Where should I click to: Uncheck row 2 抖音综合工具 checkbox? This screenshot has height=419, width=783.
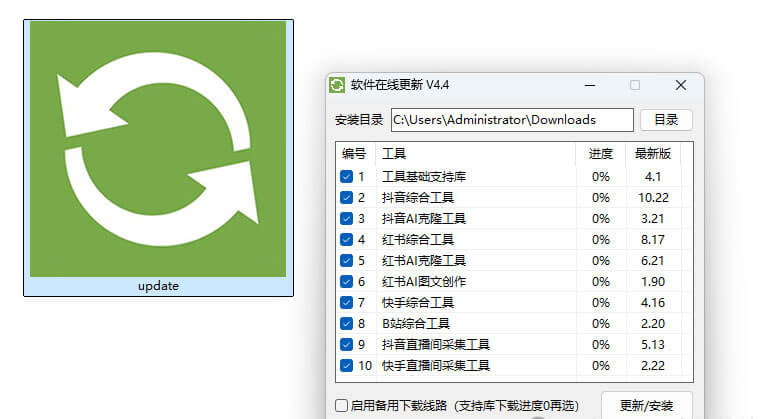pos(347,198)
